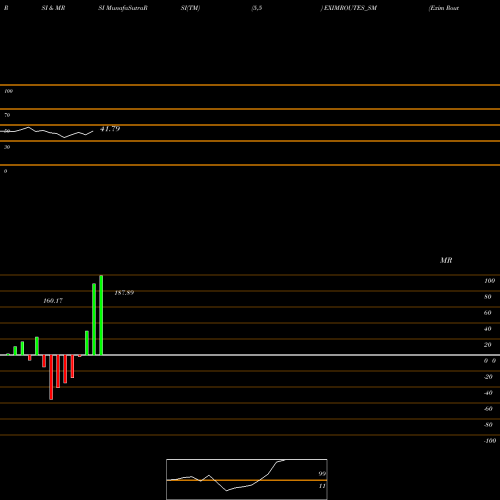Viewport: 500px width, 500px height.
Task: Click the longest red MR bar
Action: tap(51, 377)
